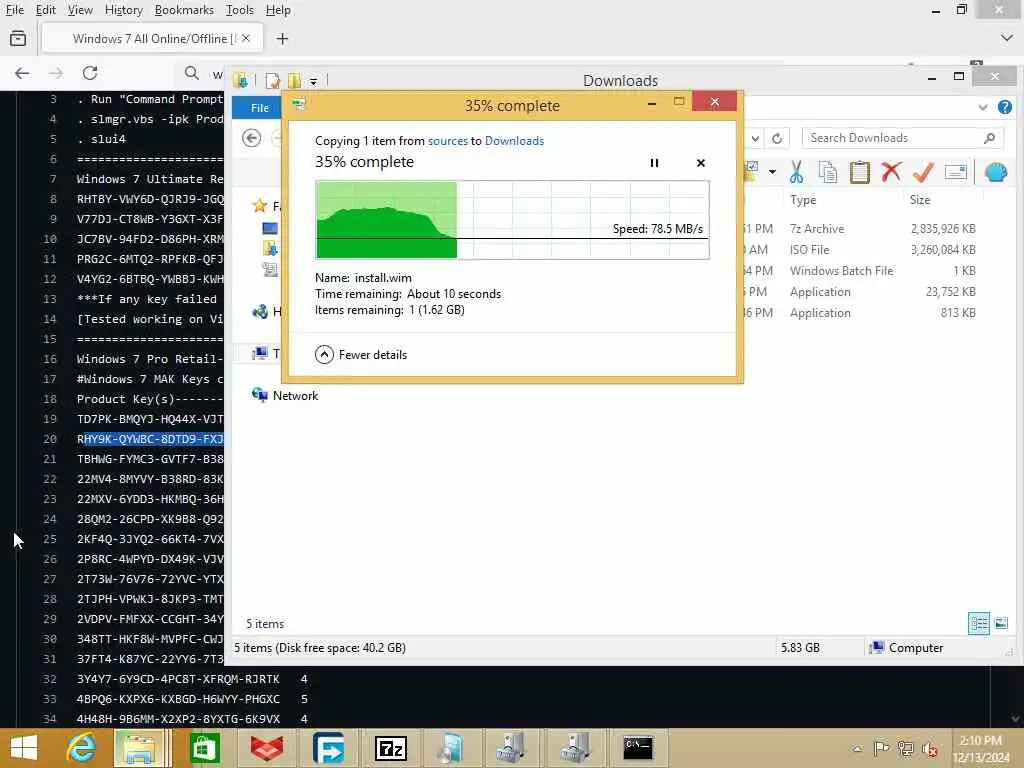Collapse the dialog via Fewer details

(360, 355)
